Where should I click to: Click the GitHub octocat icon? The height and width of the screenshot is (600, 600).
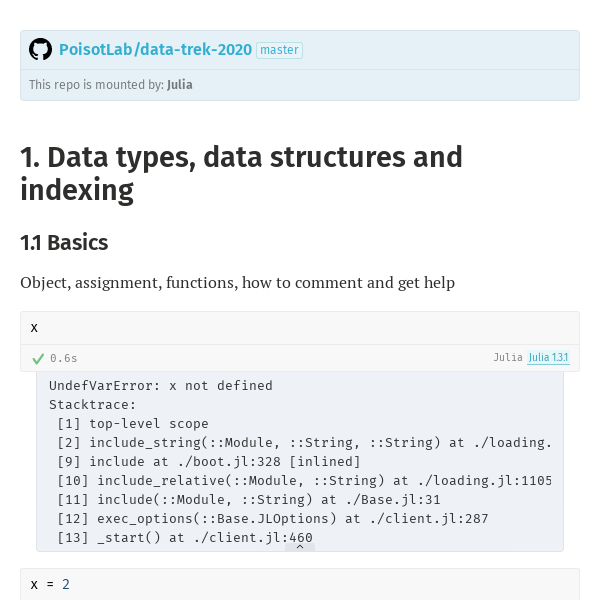[x=40, y=49]
